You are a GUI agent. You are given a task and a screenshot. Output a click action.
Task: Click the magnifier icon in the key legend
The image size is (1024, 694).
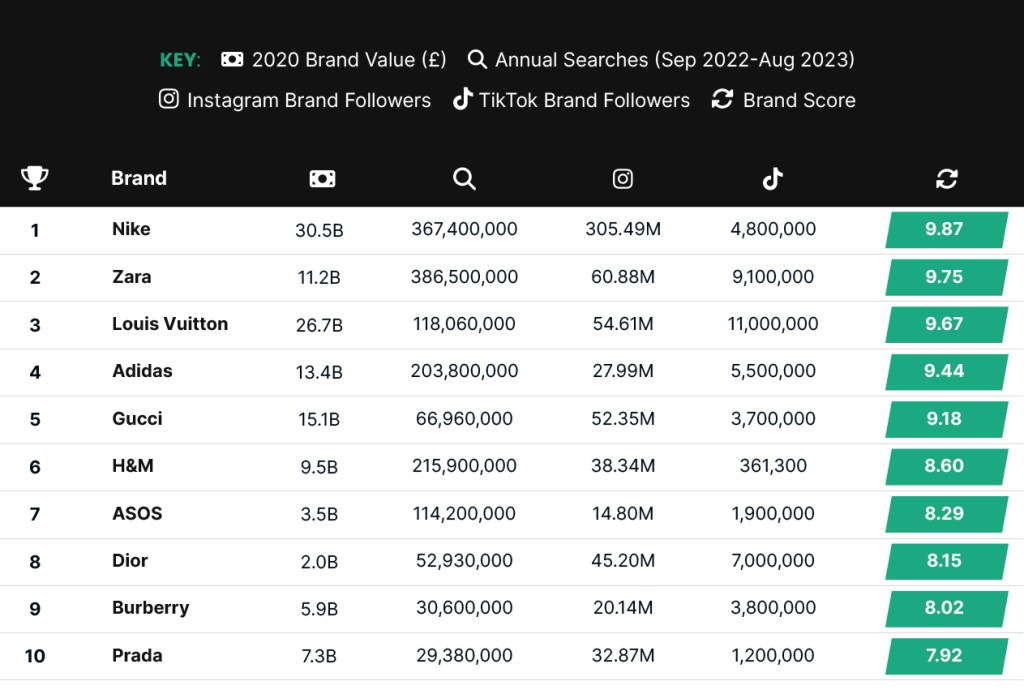pyautogui.click(x=477, y=59)
